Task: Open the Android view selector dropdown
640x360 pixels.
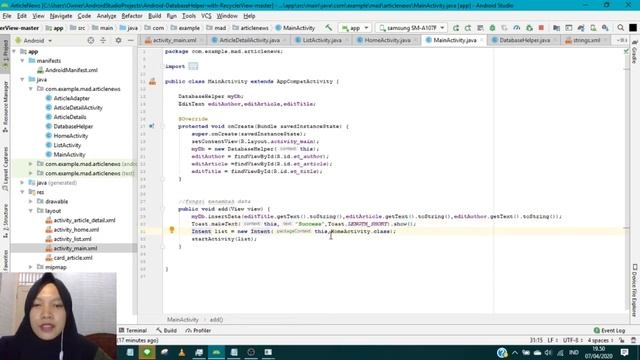Action: point(34,40)
